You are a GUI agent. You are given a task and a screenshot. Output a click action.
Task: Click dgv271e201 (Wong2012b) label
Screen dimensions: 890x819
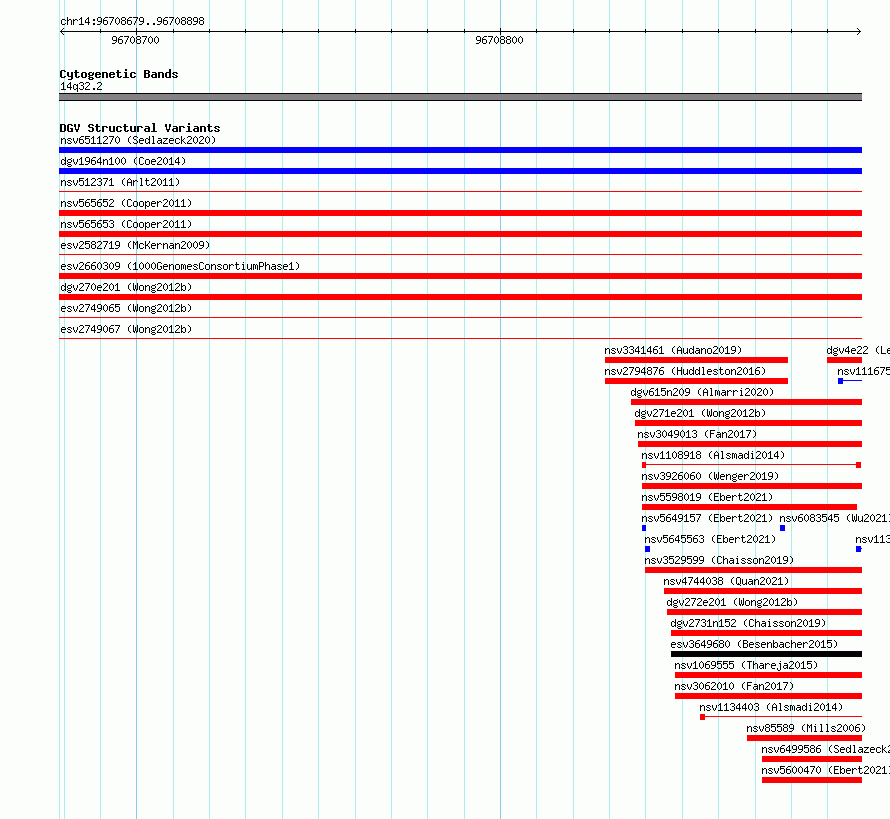700,413
